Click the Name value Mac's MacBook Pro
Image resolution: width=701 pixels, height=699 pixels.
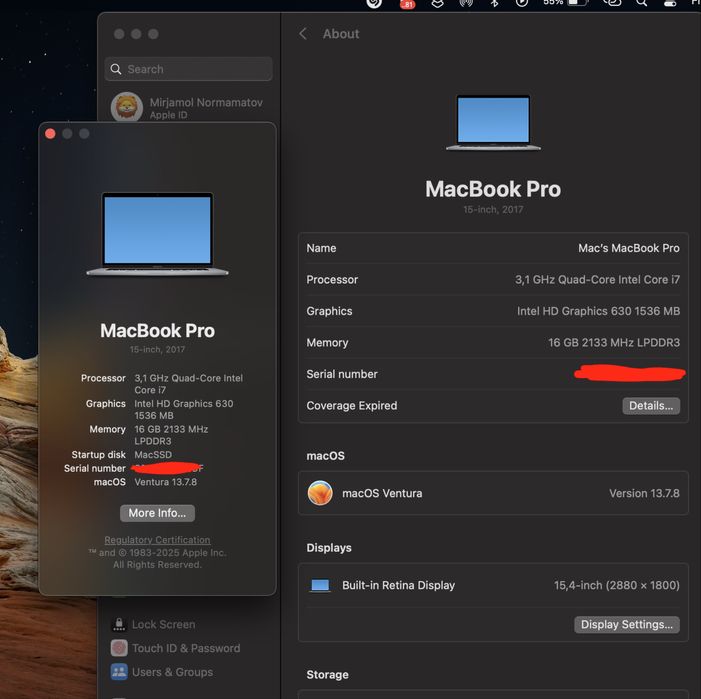point(629,248)
